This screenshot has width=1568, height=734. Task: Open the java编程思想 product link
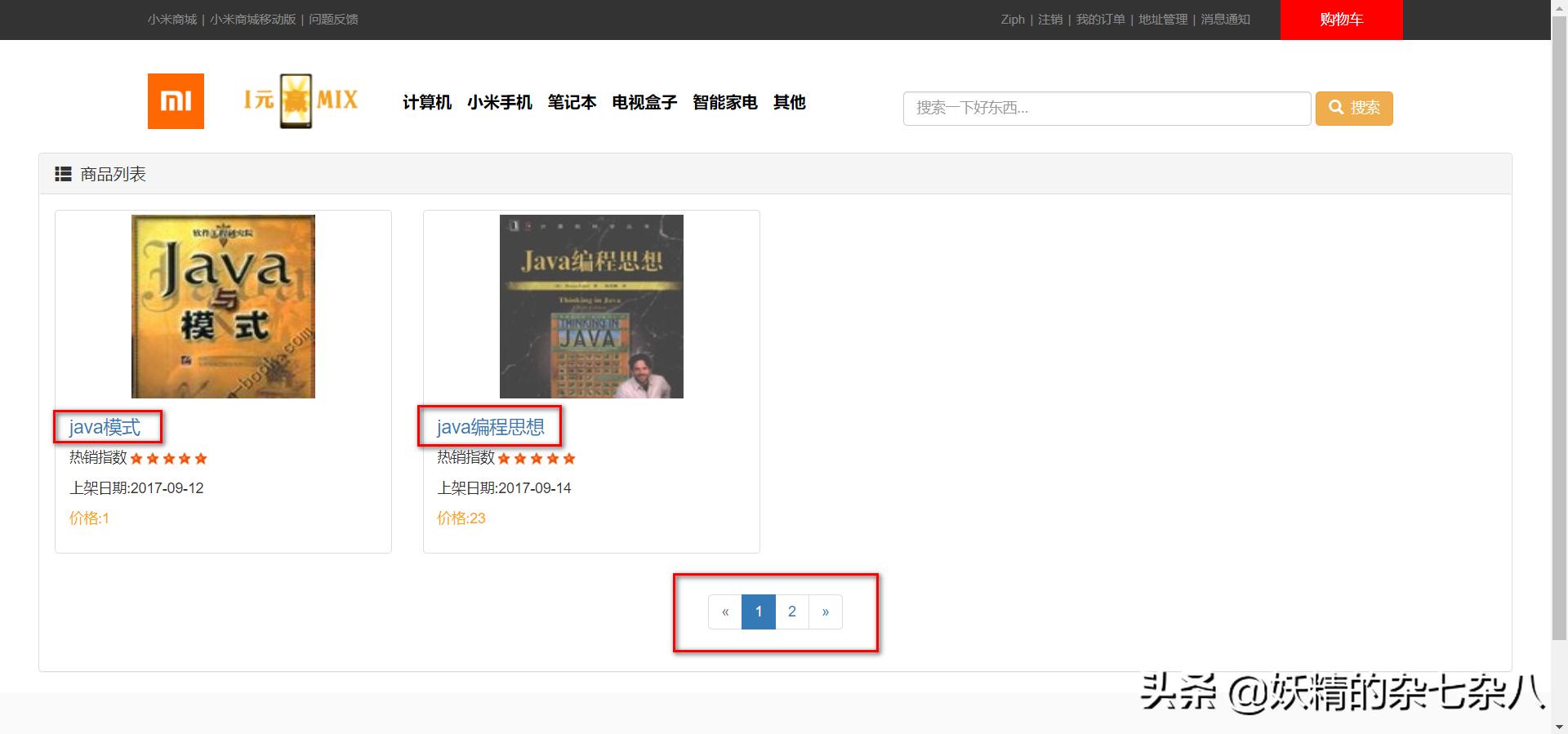pos(490,427)
